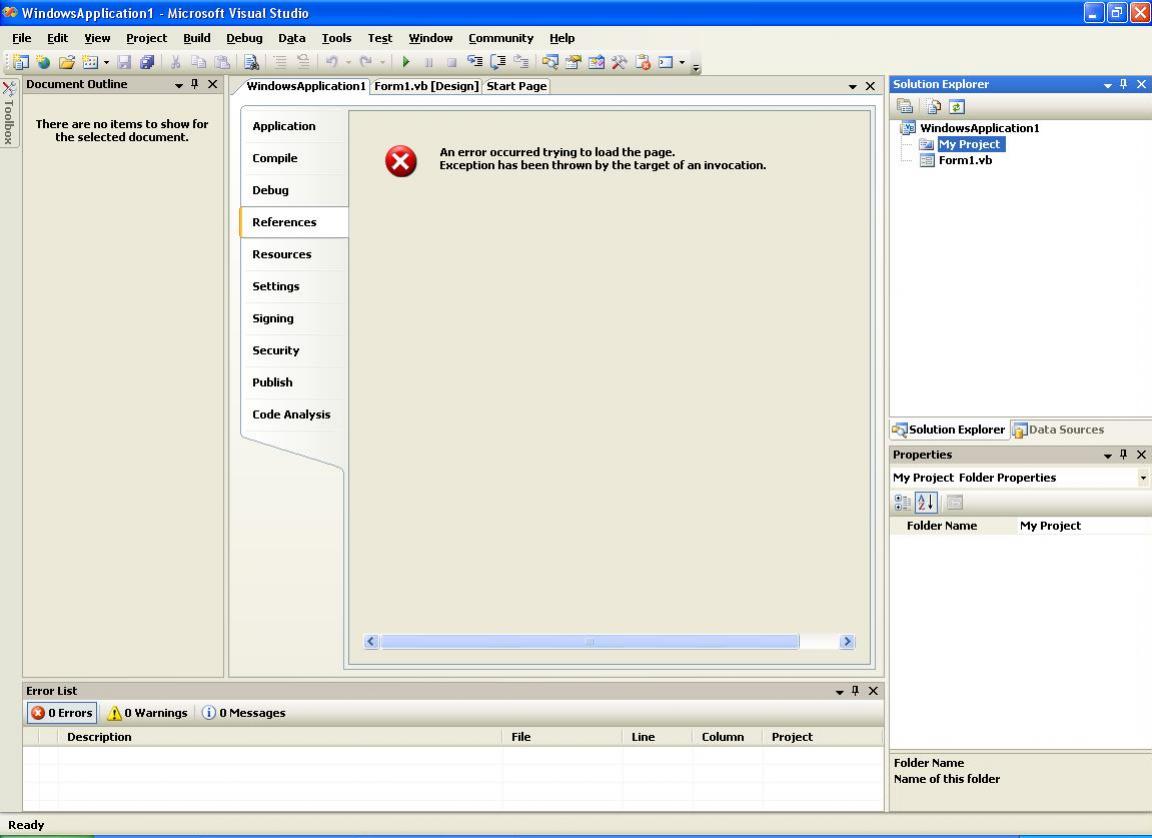Image resolution: width=1152 pixels, height=838 pixels.
Task: Click horizontal scrollbar right arrow in designer
Action: point(847,641)
